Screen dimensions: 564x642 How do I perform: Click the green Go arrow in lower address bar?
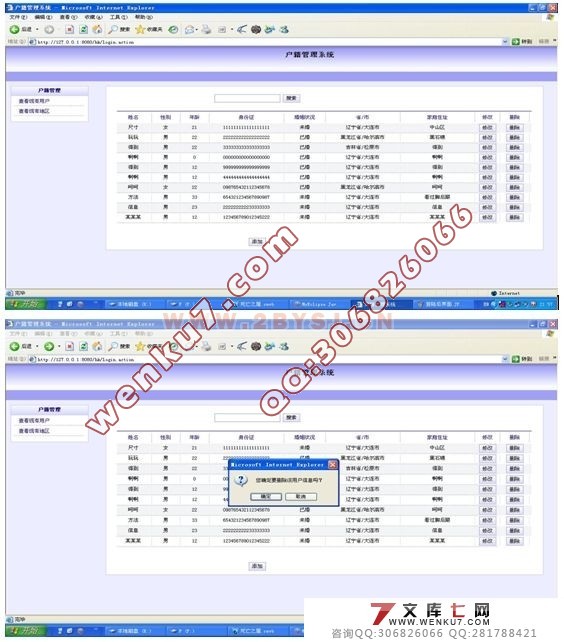point(516,359)
